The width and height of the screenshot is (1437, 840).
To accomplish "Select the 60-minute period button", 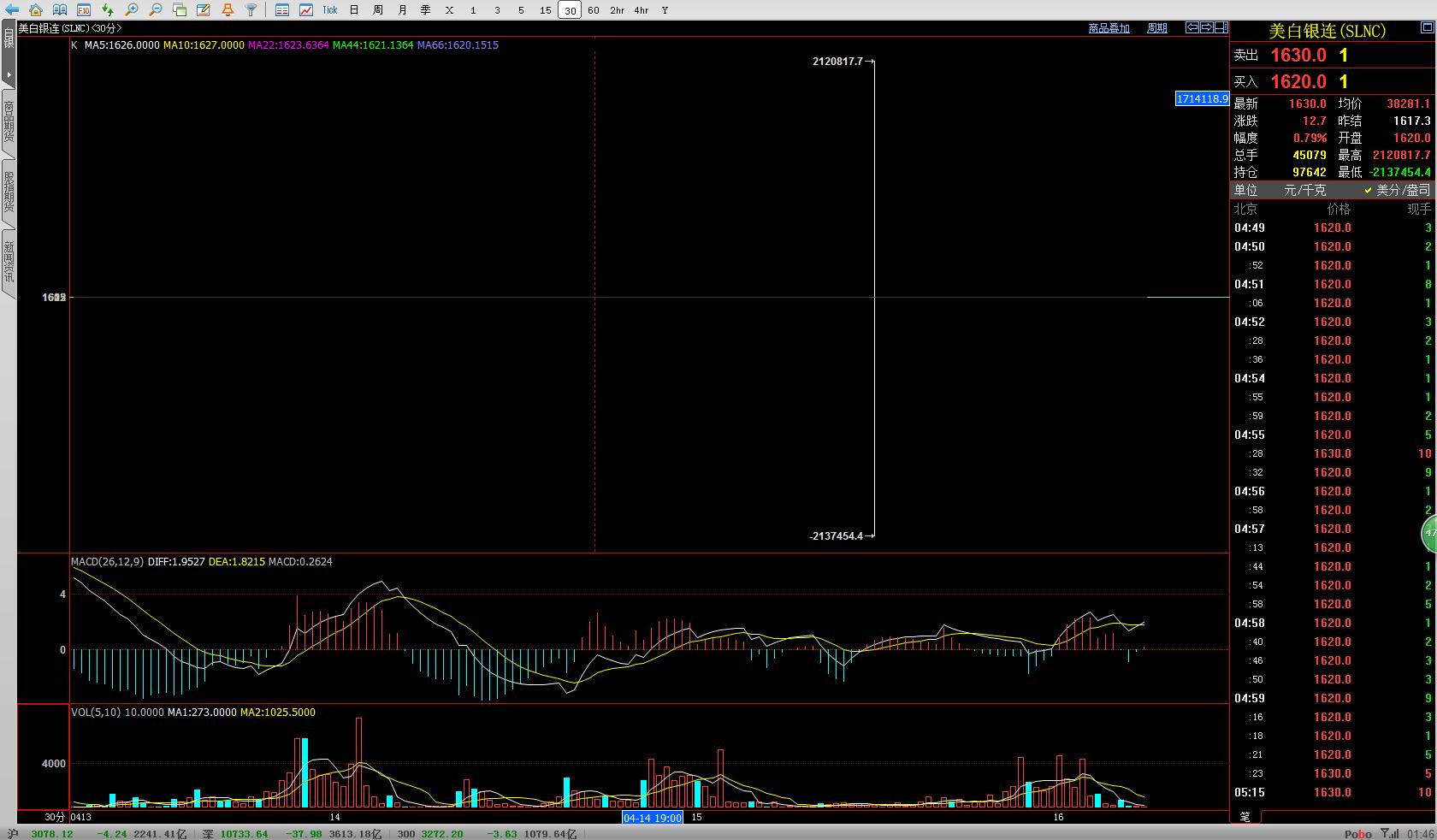I will [594, 10].
